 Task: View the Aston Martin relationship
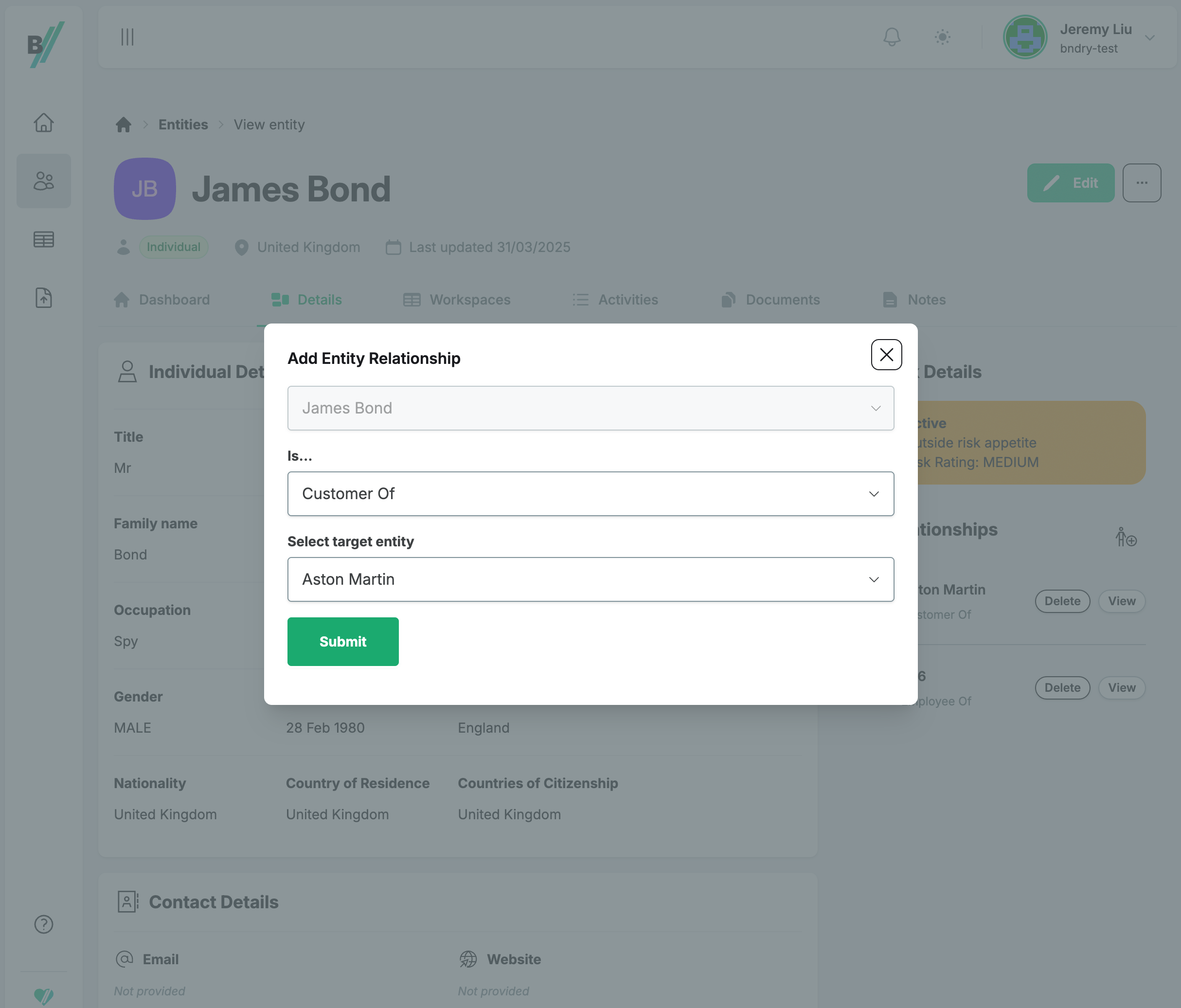click(x=1122, y=601)
